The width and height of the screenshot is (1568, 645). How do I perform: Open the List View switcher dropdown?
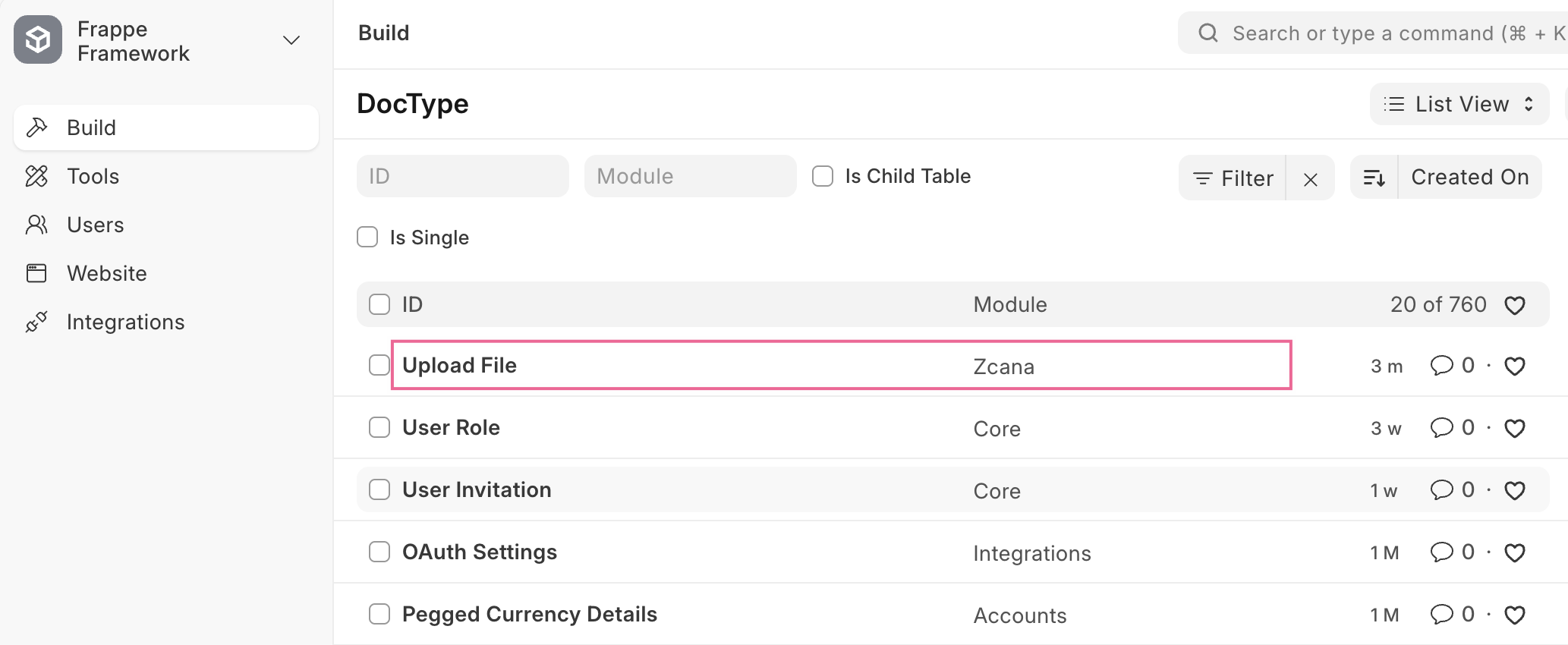1459,104
